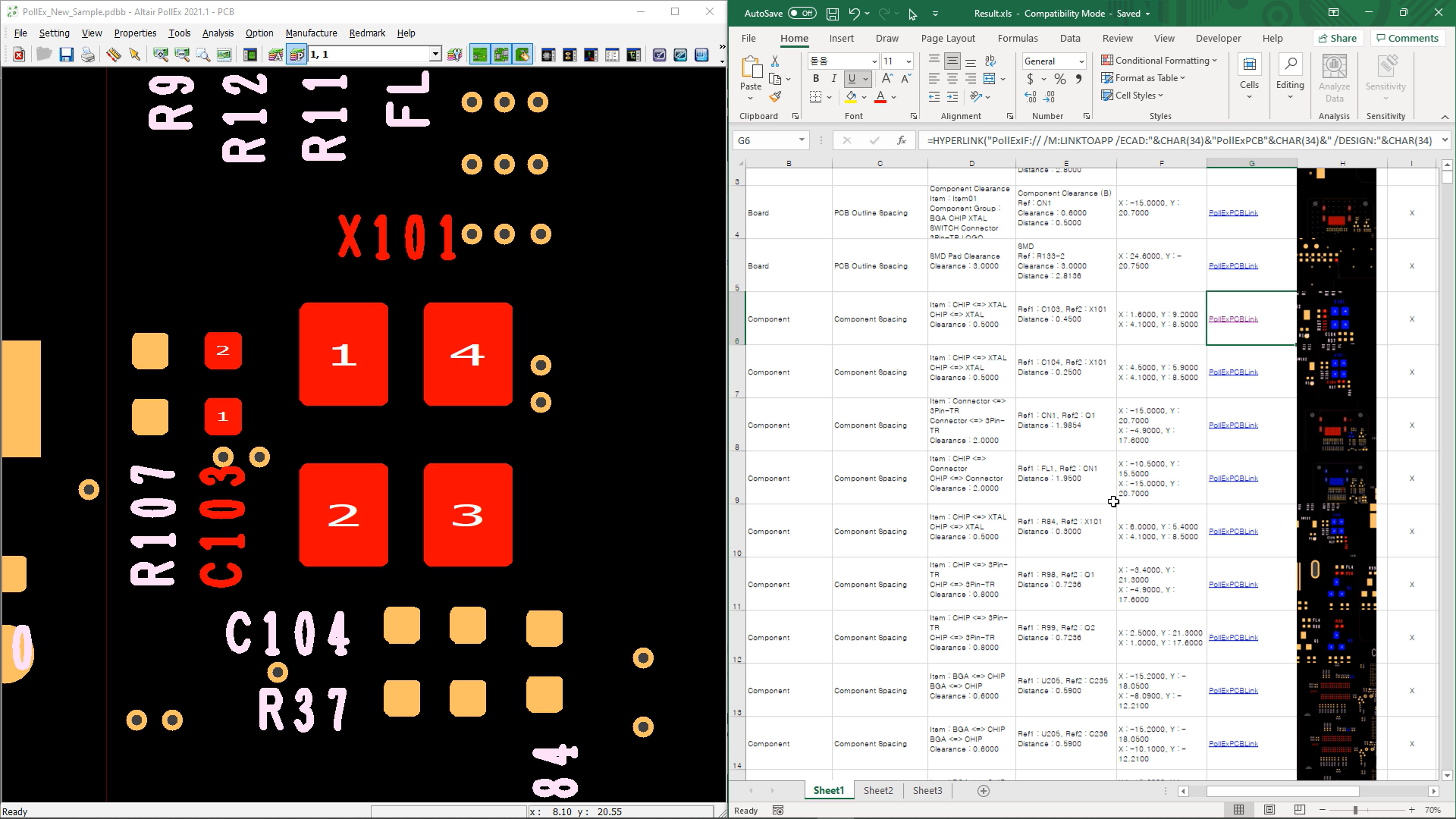Select the measure ruler tool in PollEx

(113, 55)
